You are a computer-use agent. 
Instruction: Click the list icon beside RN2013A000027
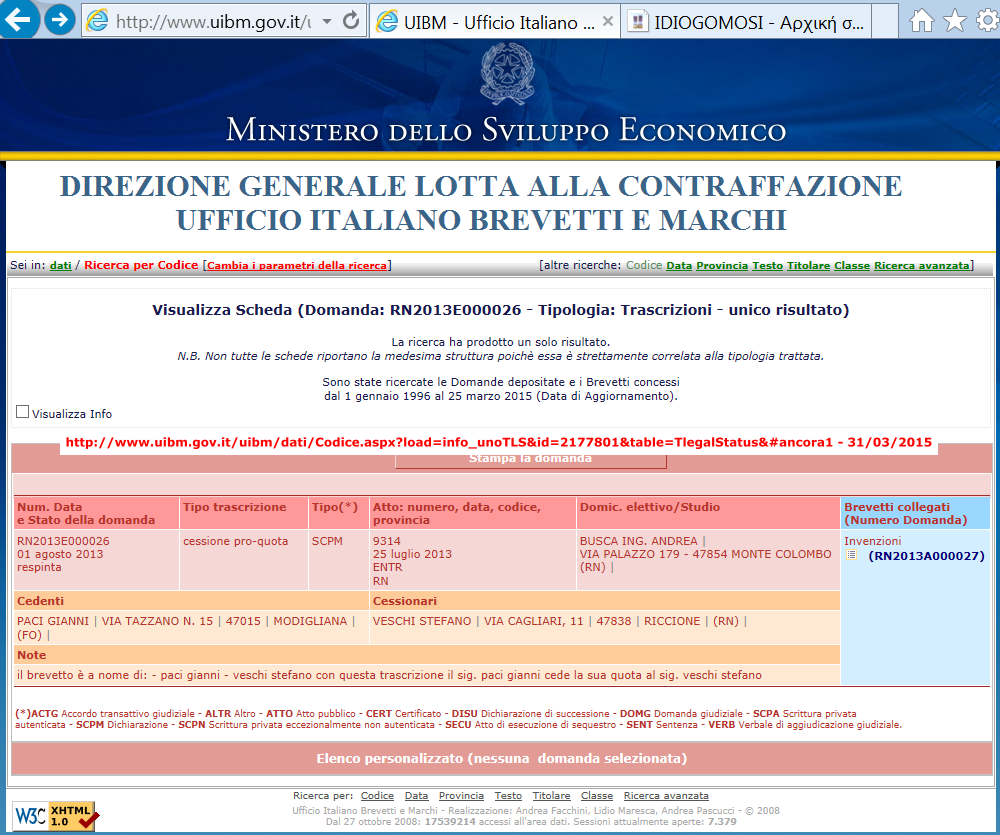(851, 556)
